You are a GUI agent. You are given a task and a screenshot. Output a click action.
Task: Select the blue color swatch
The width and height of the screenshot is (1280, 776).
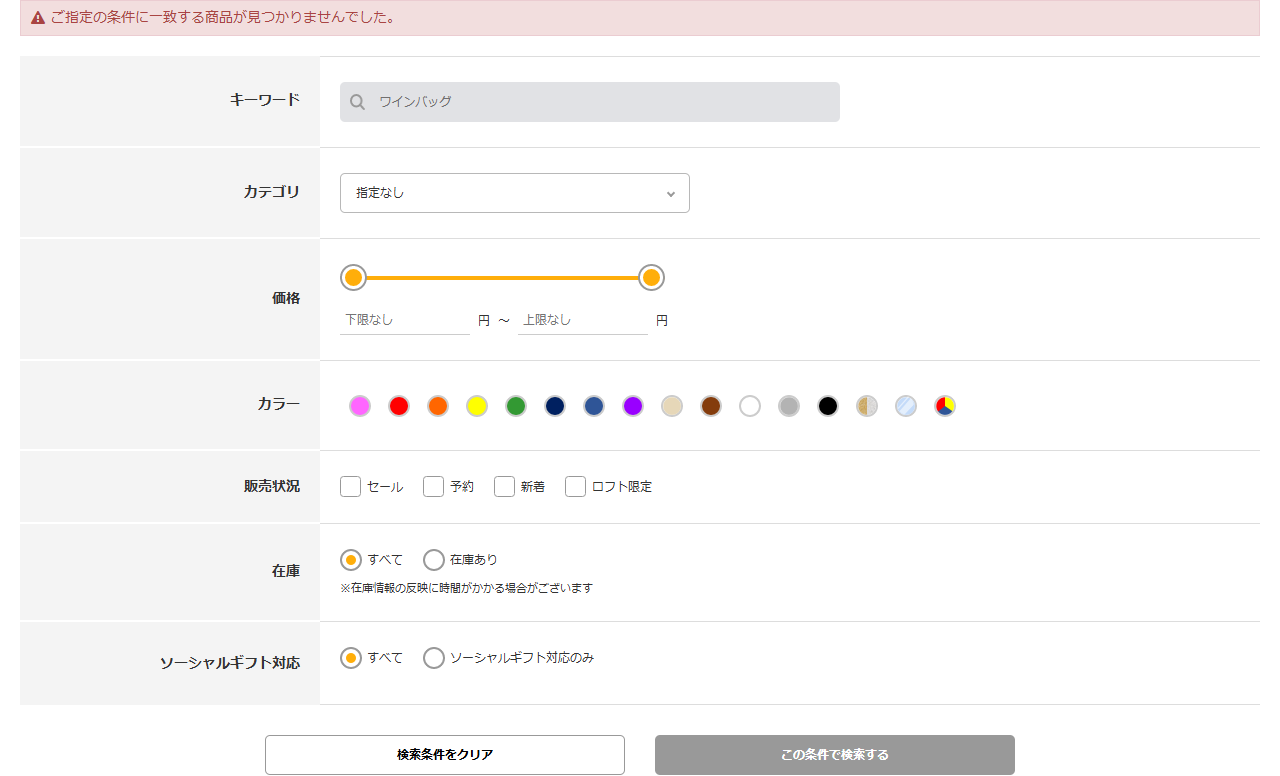click(x=594, y=406)
